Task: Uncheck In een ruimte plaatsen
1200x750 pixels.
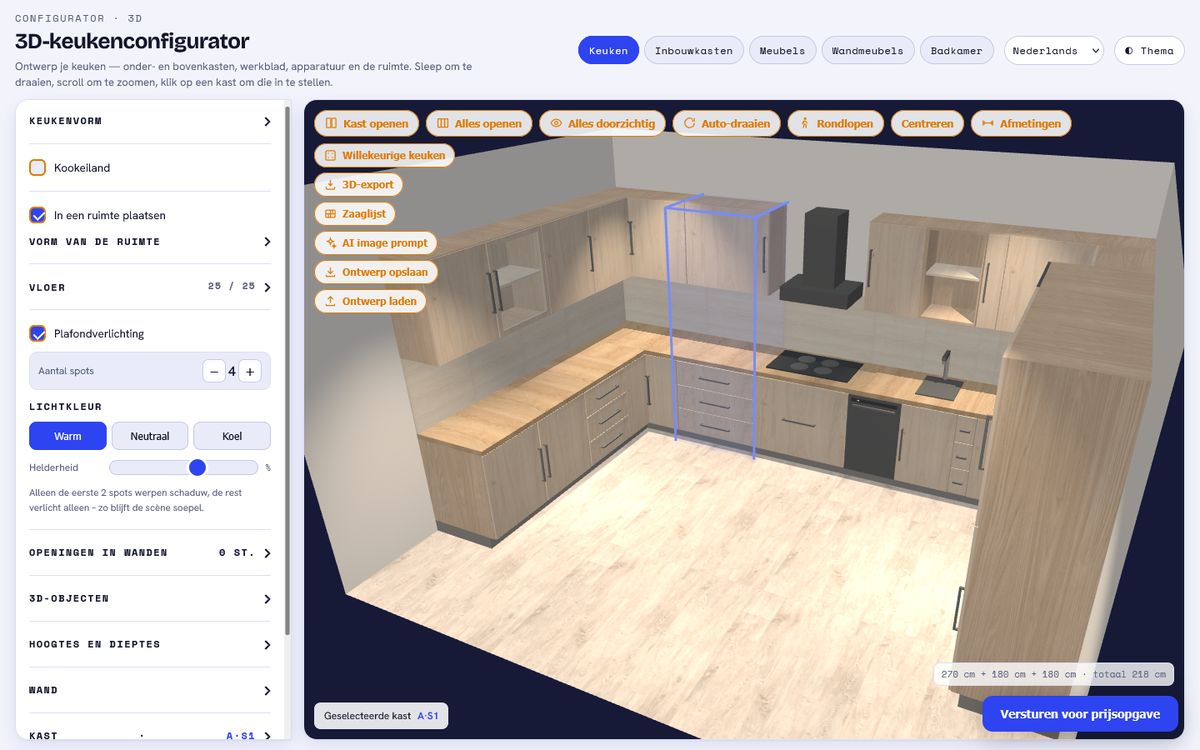Action: click(38, 215)
